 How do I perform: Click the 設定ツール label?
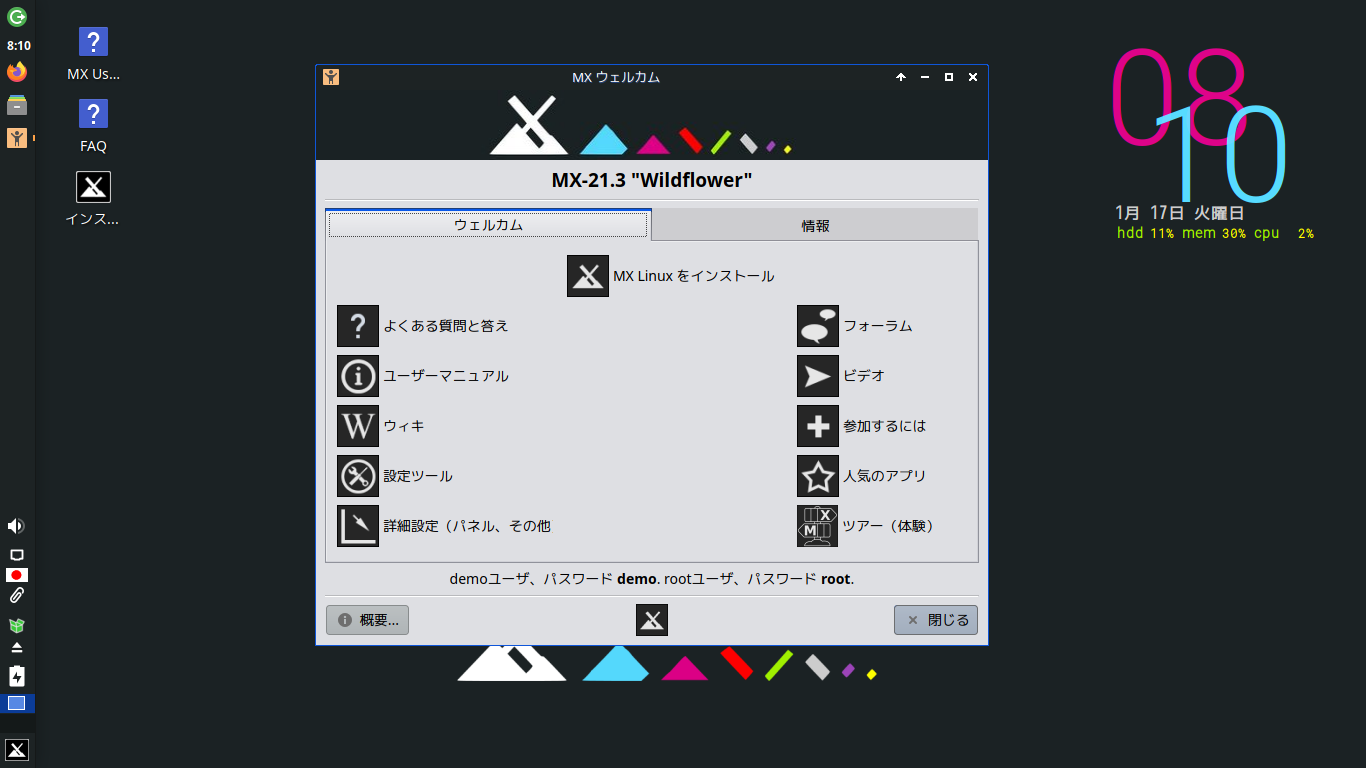[418, 476]
